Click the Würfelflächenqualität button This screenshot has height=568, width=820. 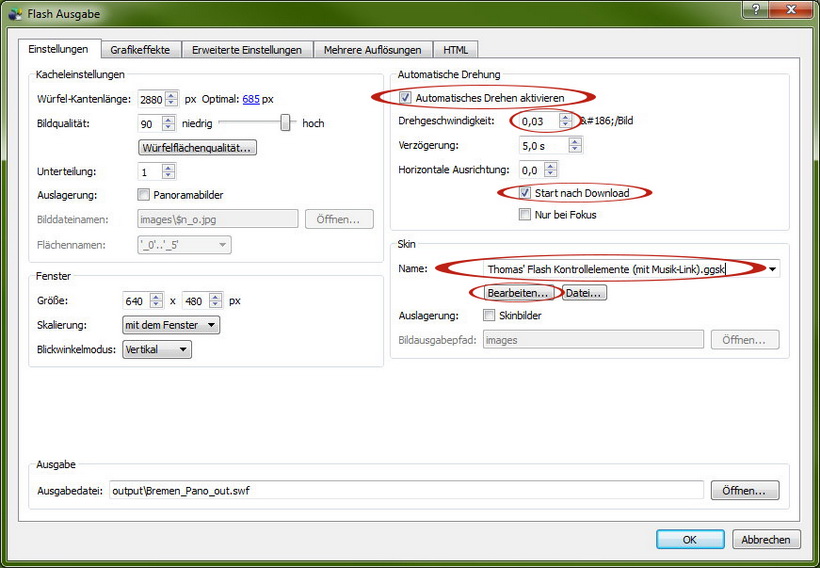[x=198, y=148]
